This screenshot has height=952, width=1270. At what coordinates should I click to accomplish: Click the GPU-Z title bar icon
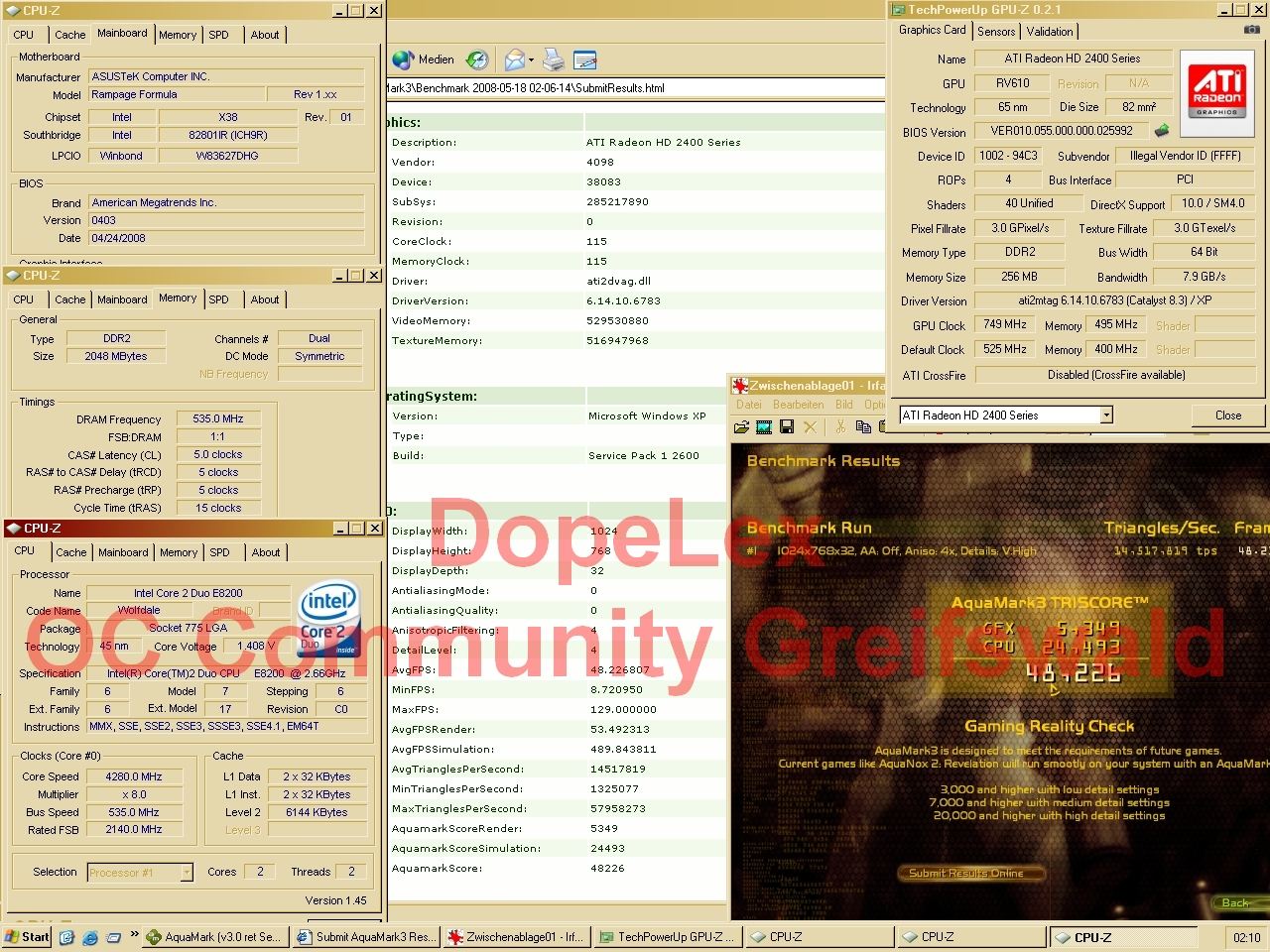(x=898, y=10)
